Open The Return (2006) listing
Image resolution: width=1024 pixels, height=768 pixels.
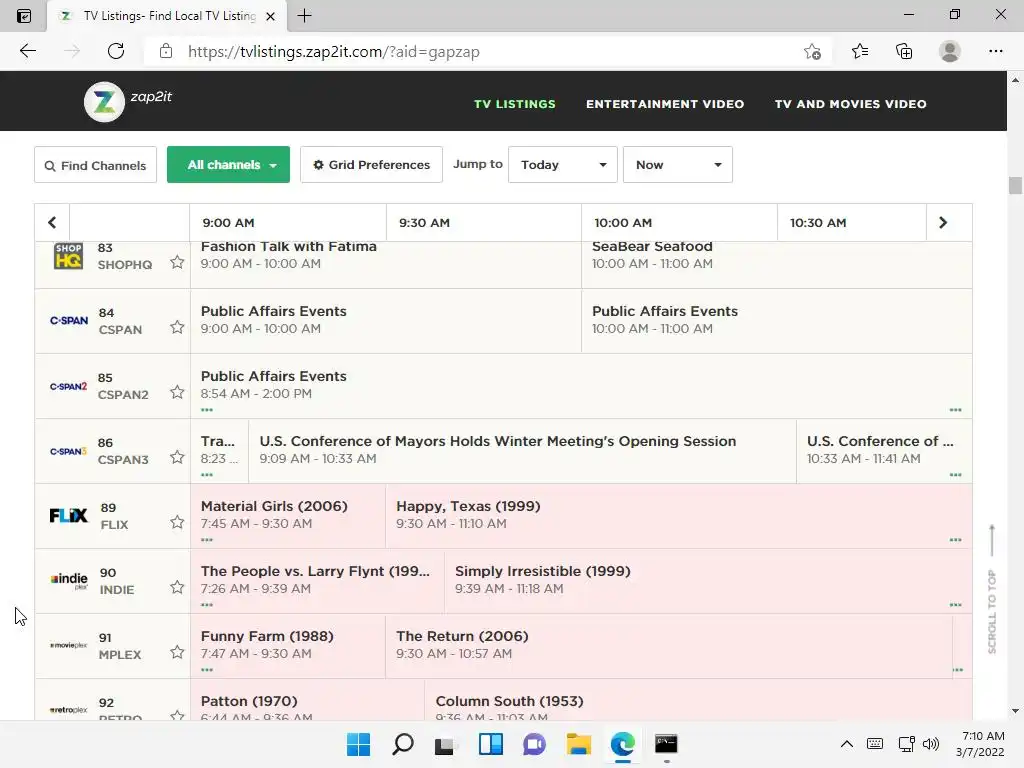[669, 646]
